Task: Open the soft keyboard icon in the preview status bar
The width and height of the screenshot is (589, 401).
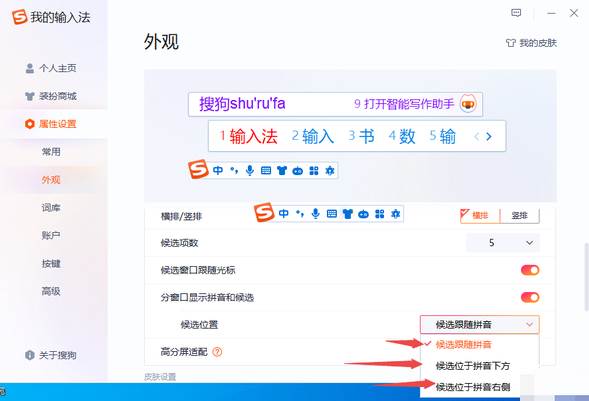Action: point(266,171)
